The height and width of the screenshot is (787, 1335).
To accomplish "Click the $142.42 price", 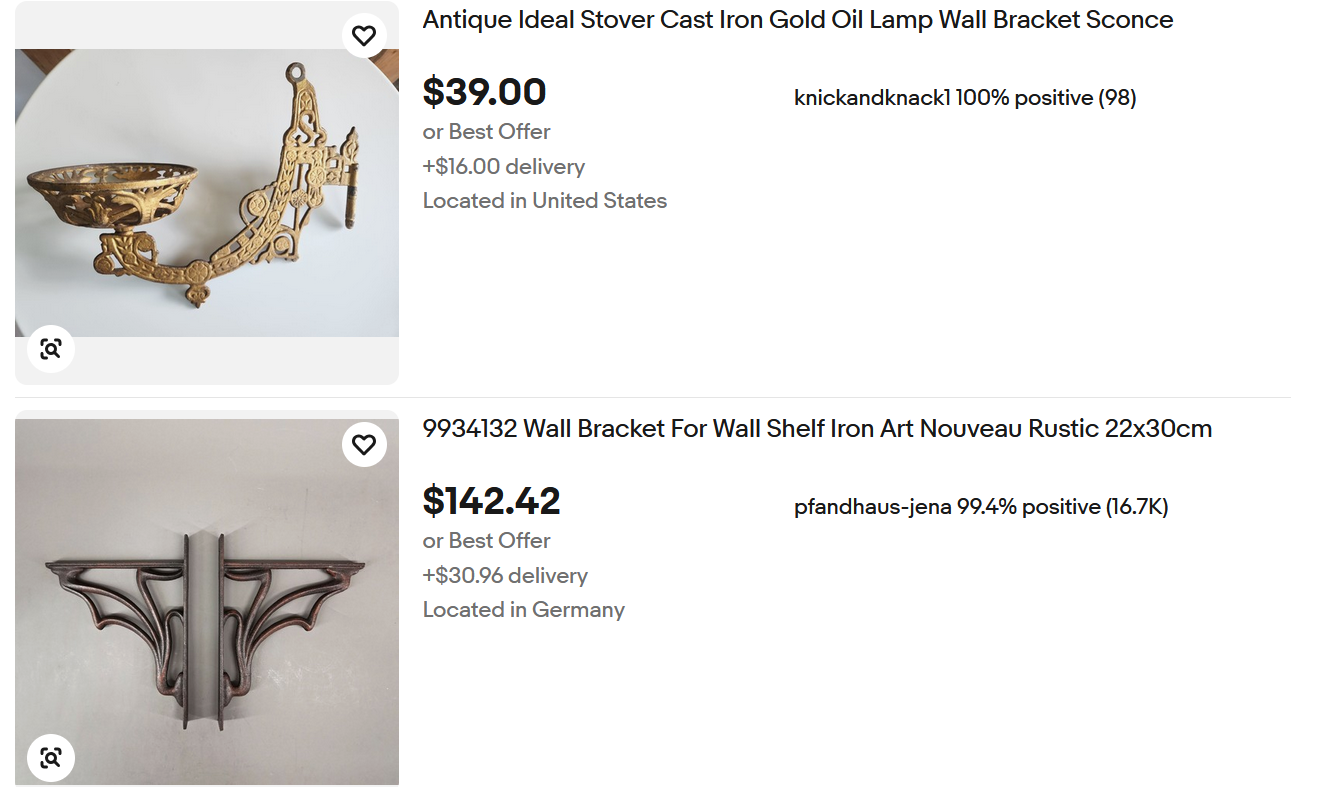I will click(491, 501).
